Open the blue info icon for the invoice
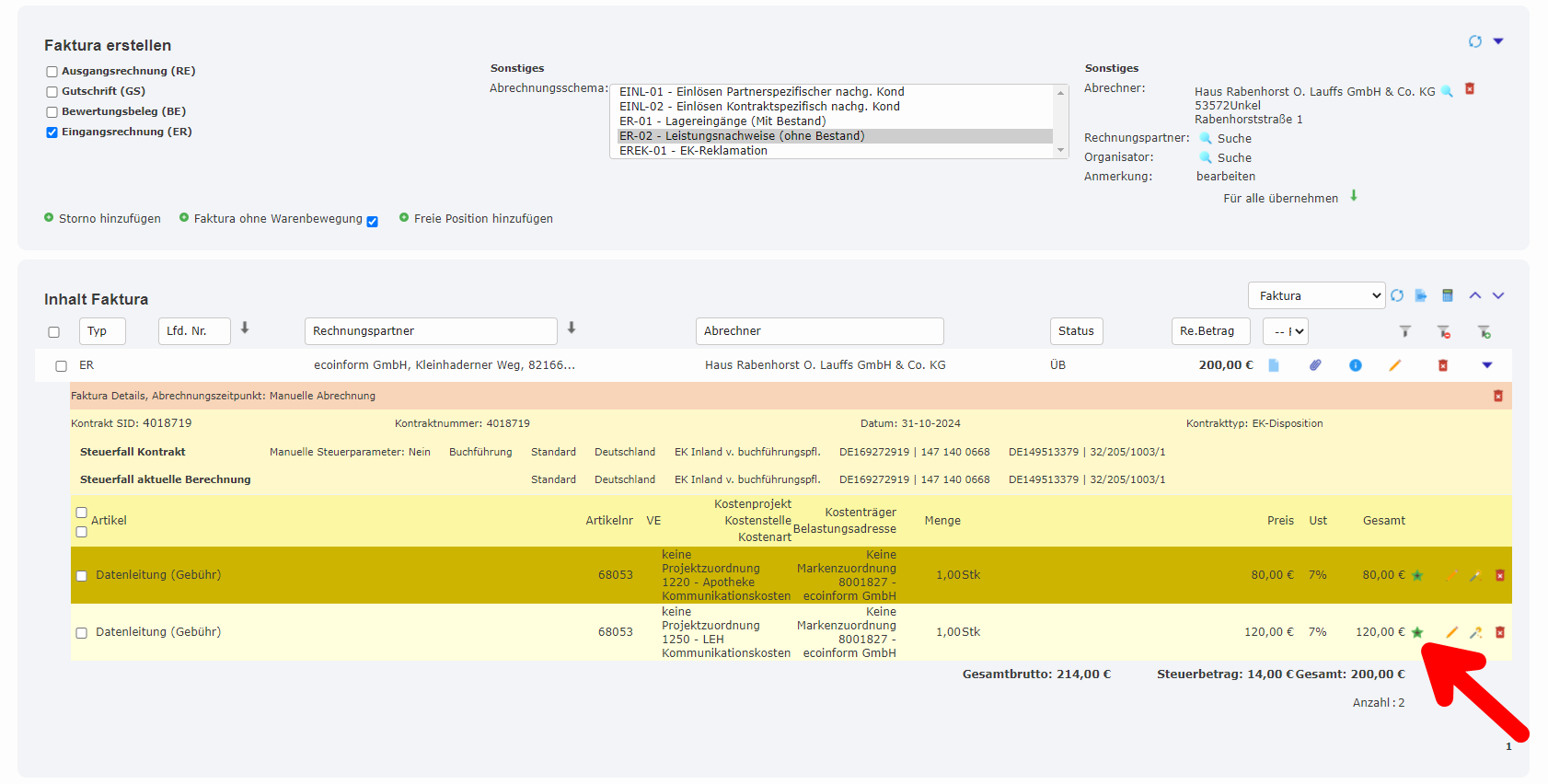The image size is (1548, 784). [1355, 365]
